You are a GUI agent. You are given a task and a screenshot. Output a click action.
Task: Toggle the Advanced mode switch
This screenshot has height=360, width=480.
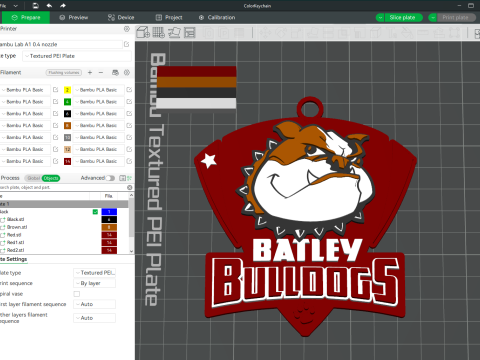110,178
